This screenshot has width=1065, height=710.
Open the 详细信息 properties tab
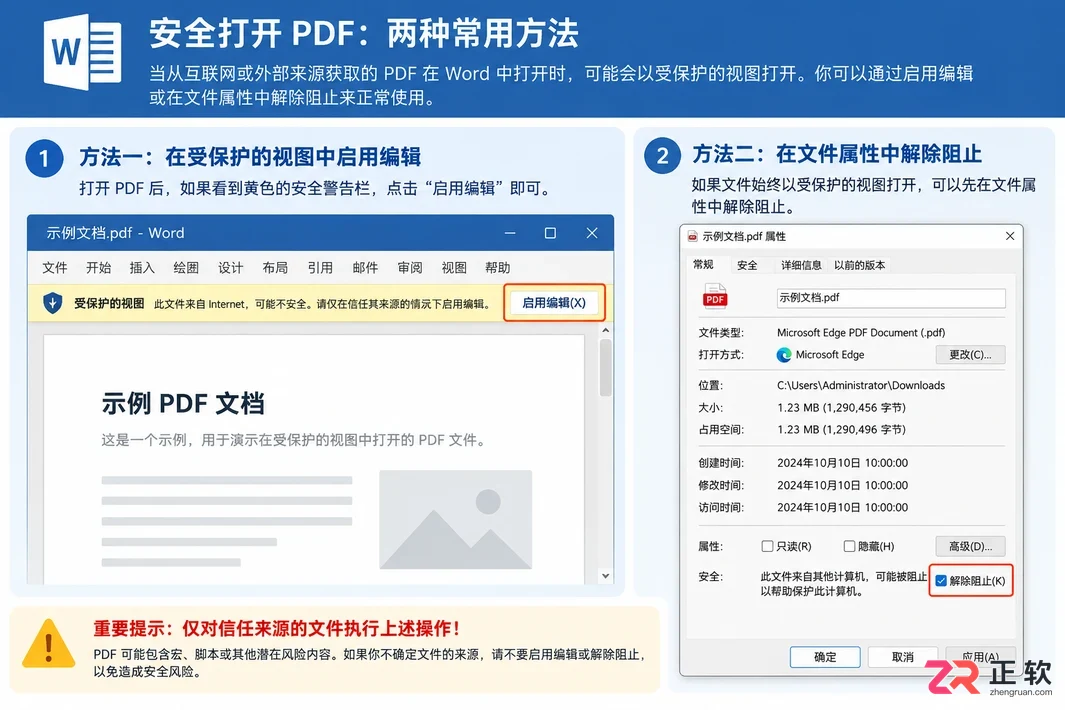[x=801, y=265]
